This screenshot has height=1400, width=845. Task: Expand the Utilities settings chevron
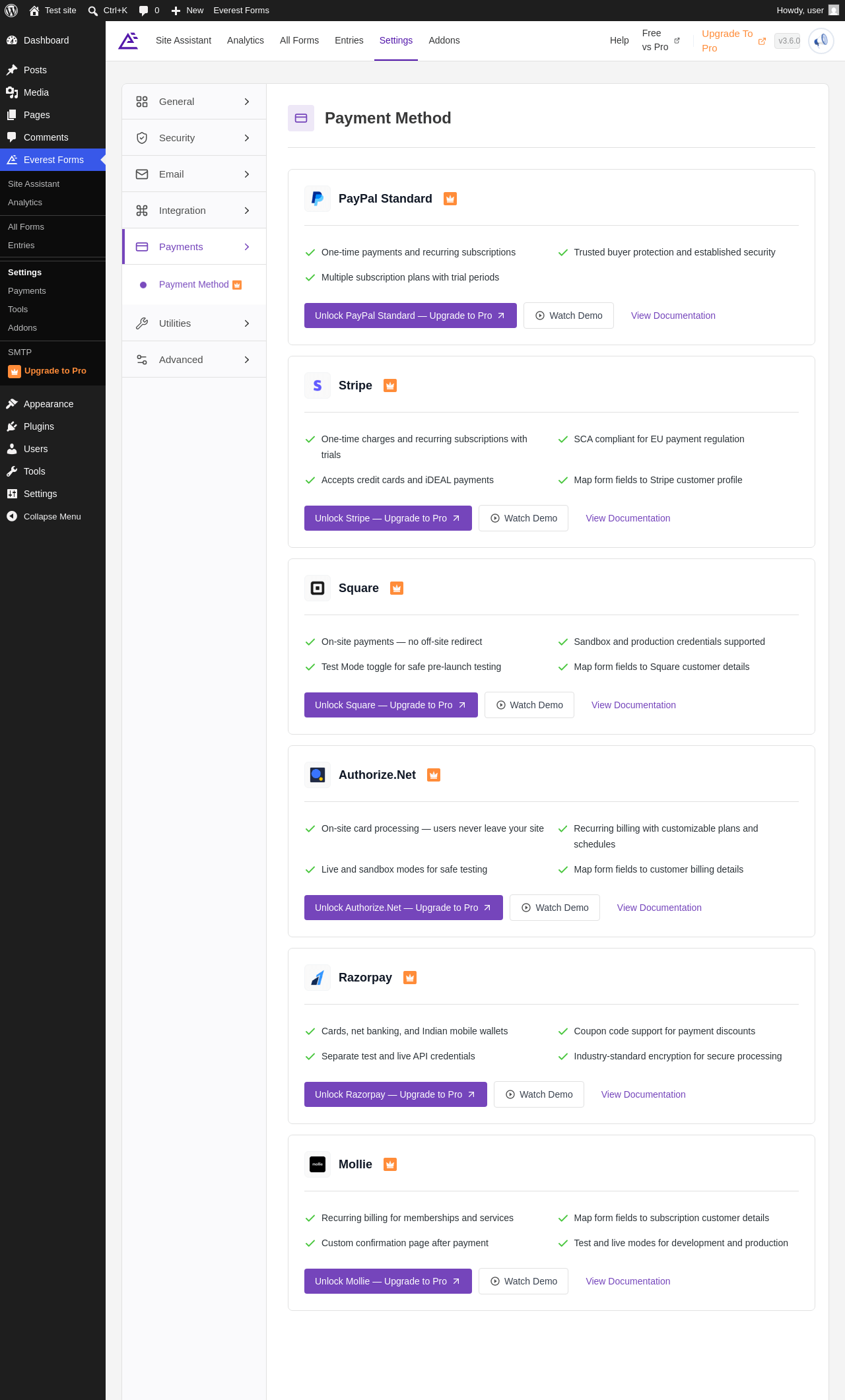247,323
